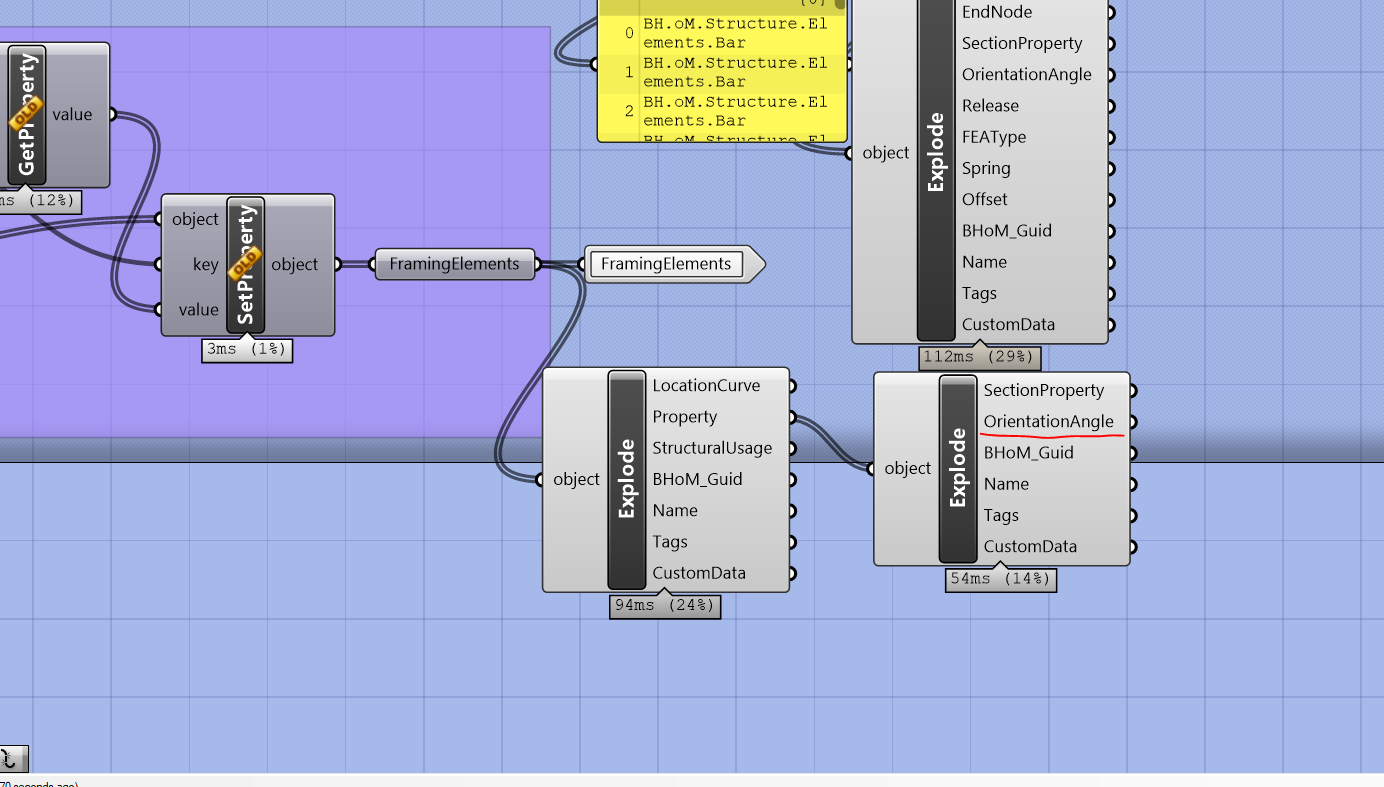The height and width of the screenshot is (787, 1384).
Task: Select the Explode component outputting SectionProperty
Action: [956, 468]
